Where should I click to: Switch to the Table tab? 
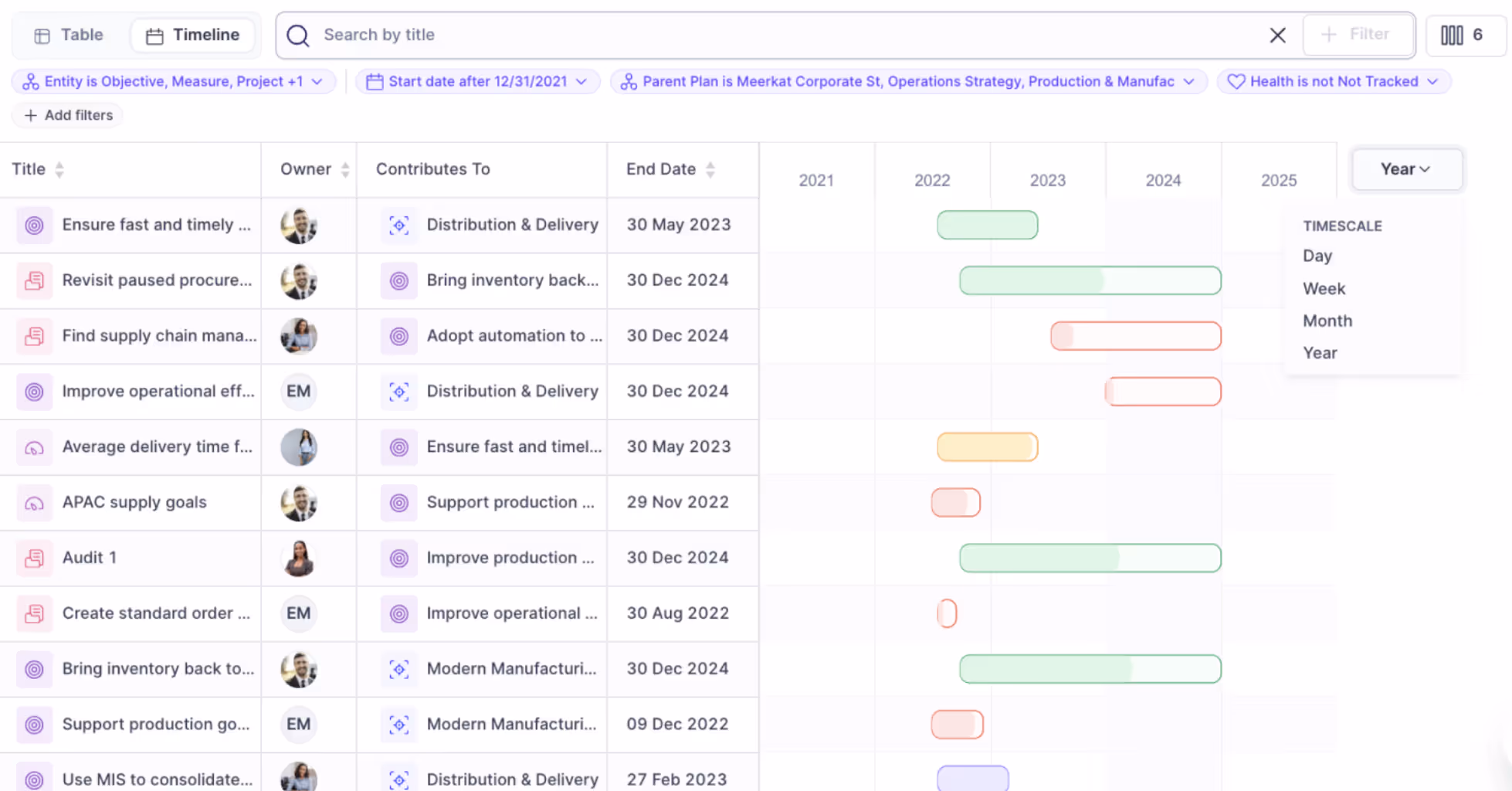(66, 35)
